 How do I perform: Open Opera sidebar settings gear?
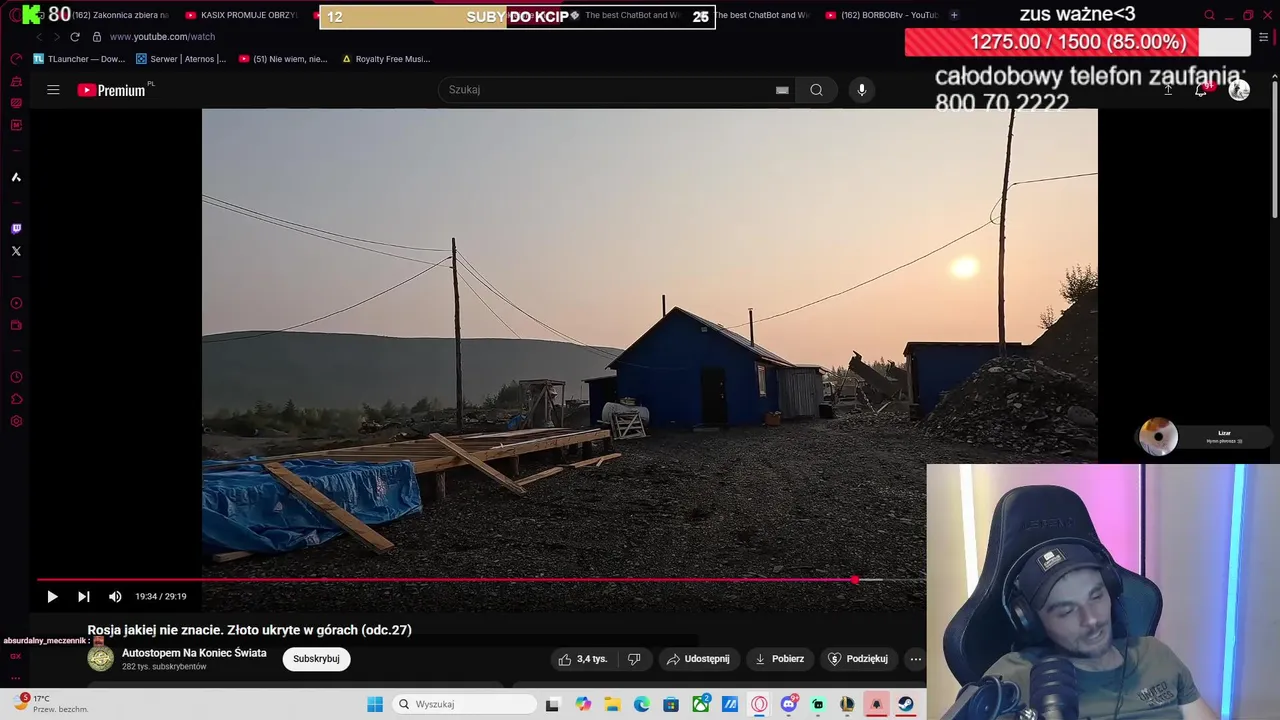coord(16,421)
